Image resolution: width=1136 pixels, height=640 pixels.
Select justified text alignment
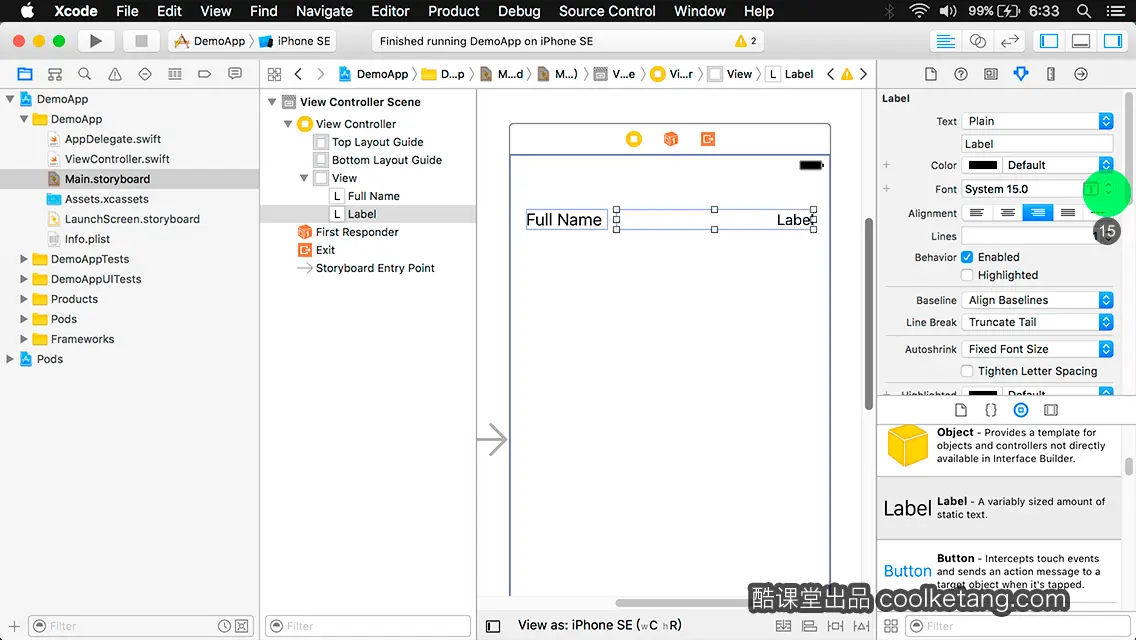point(1068,212)
